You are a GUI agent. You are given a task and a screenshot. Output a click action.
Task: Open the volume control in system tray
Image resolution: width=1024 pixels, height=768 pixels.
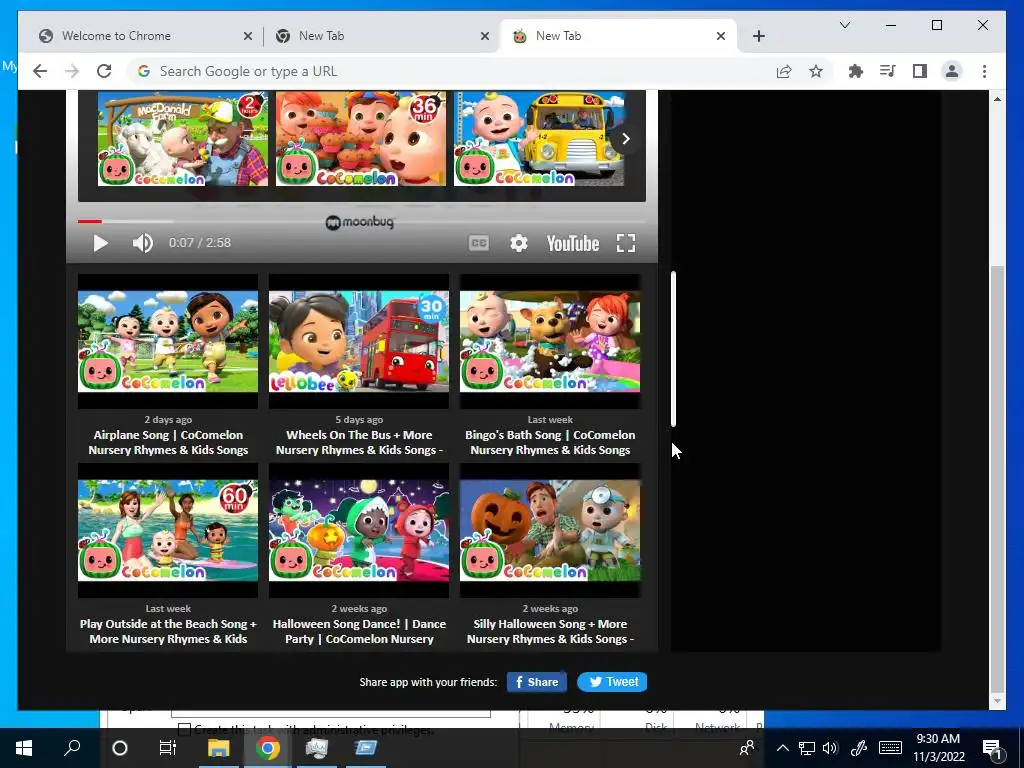(830, 748)
